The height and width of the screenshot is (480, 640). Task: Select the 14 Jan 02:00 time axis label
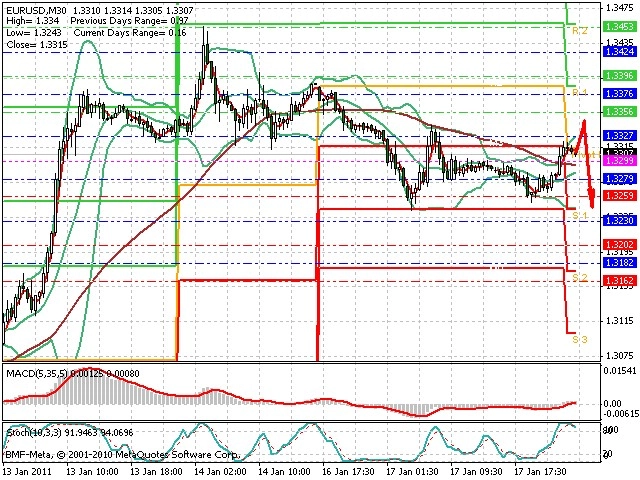[220, 472]
